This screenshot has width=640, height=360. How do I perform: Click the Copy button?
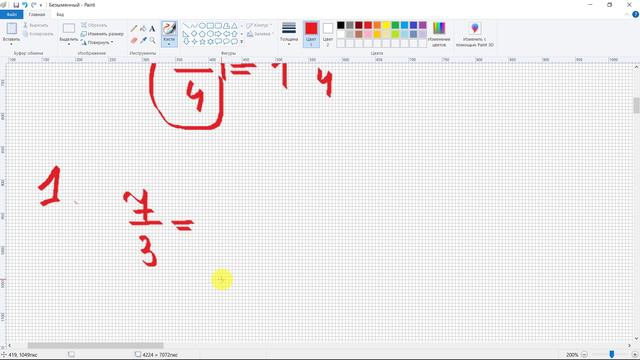(x=38, y=34)
